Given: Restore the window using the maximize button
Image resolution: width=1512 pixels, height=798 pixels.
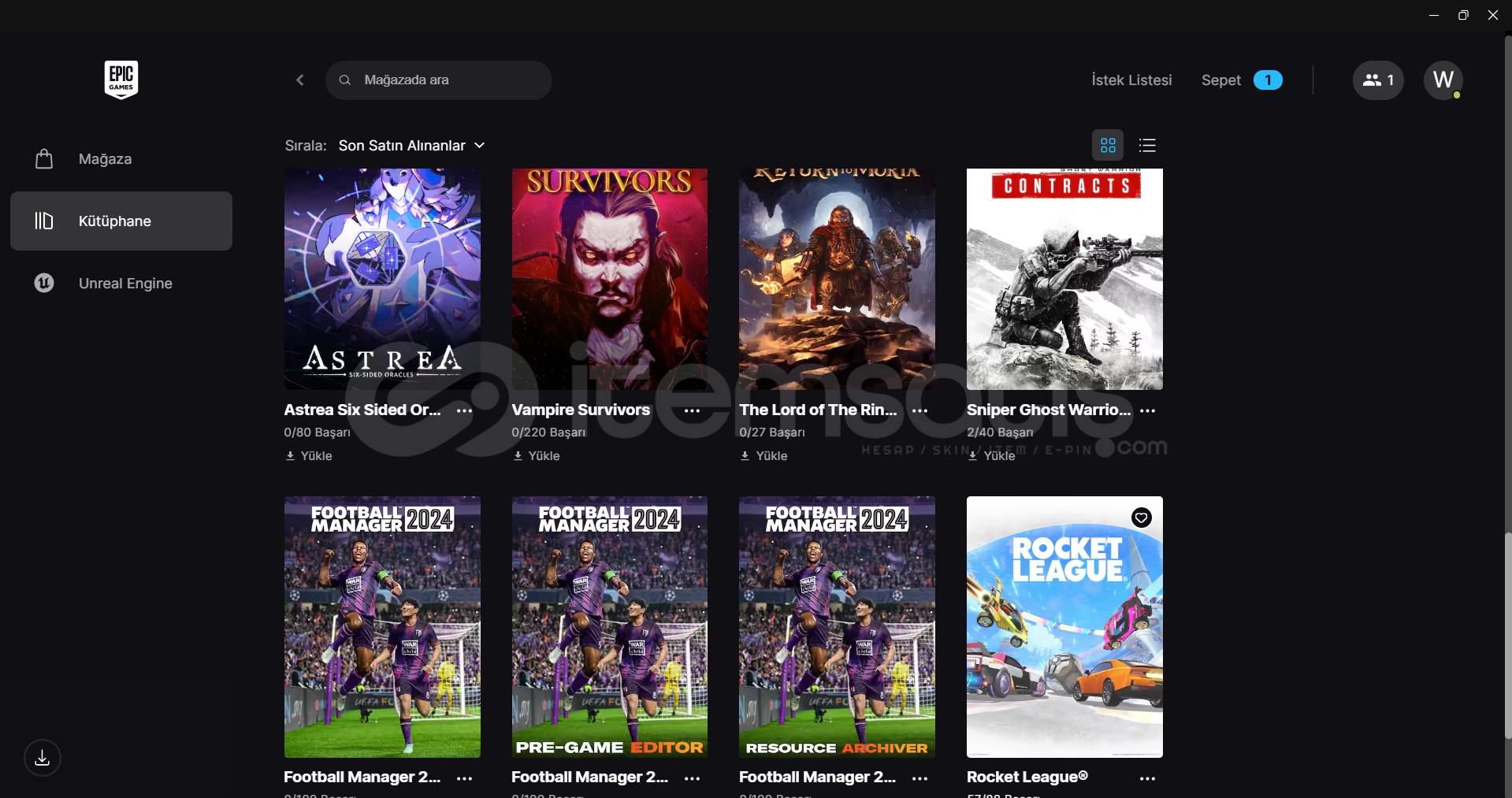Looking at the screenshot, I should pyautogui.click(x=1463, y=15).
